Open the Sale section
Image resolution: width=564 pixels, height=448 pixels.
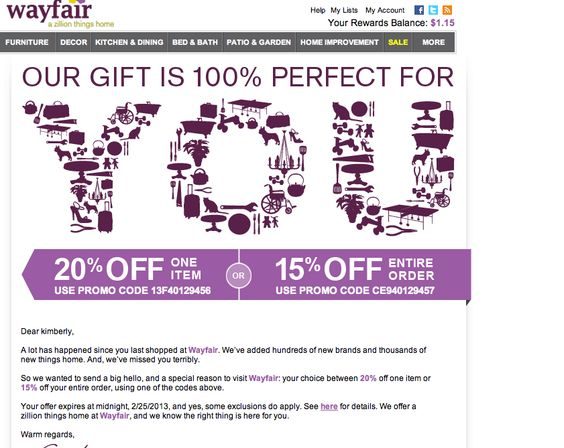click(x=398, y=42)
